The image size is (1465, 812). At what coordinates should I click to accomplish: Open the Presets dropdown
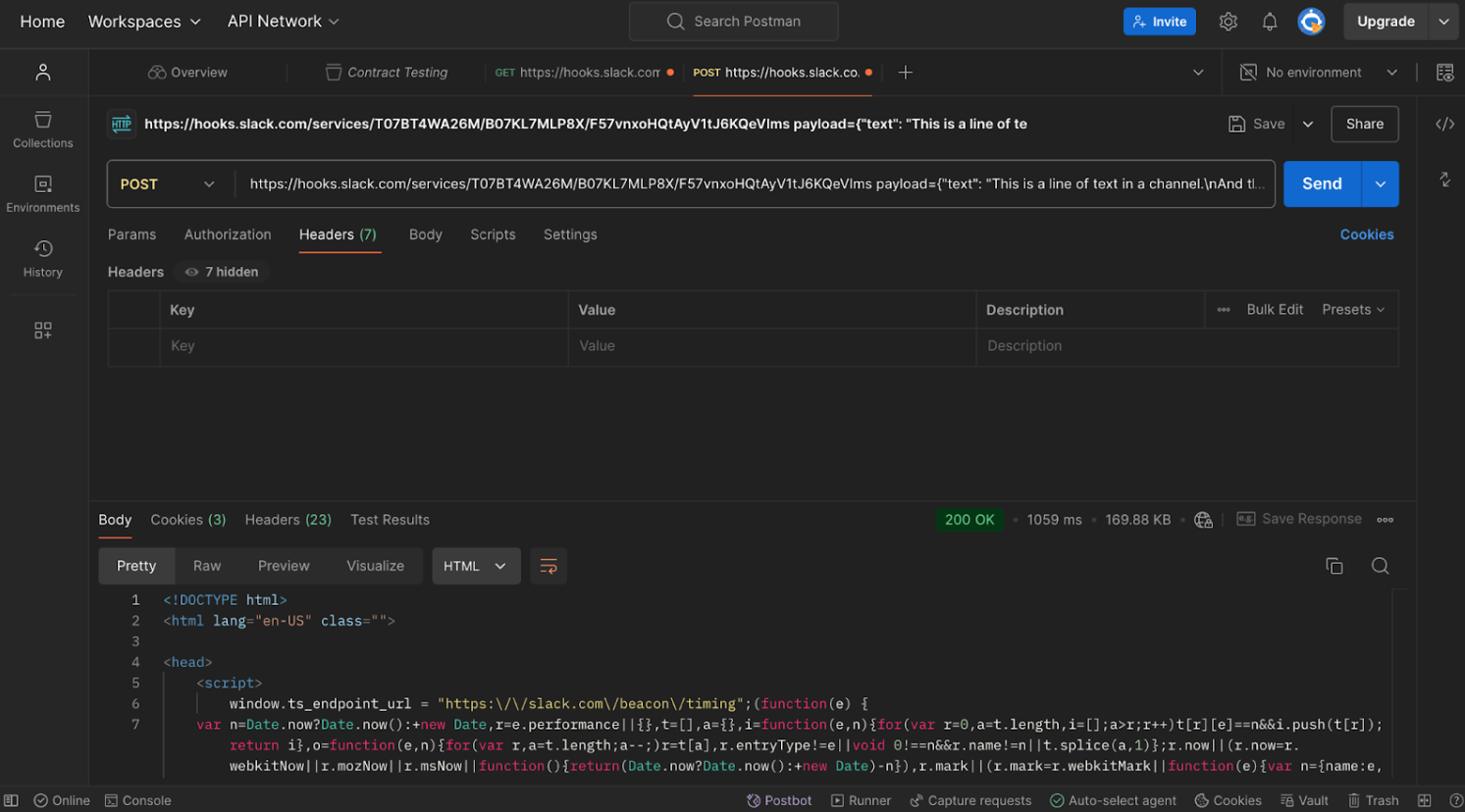(1353, 310)
